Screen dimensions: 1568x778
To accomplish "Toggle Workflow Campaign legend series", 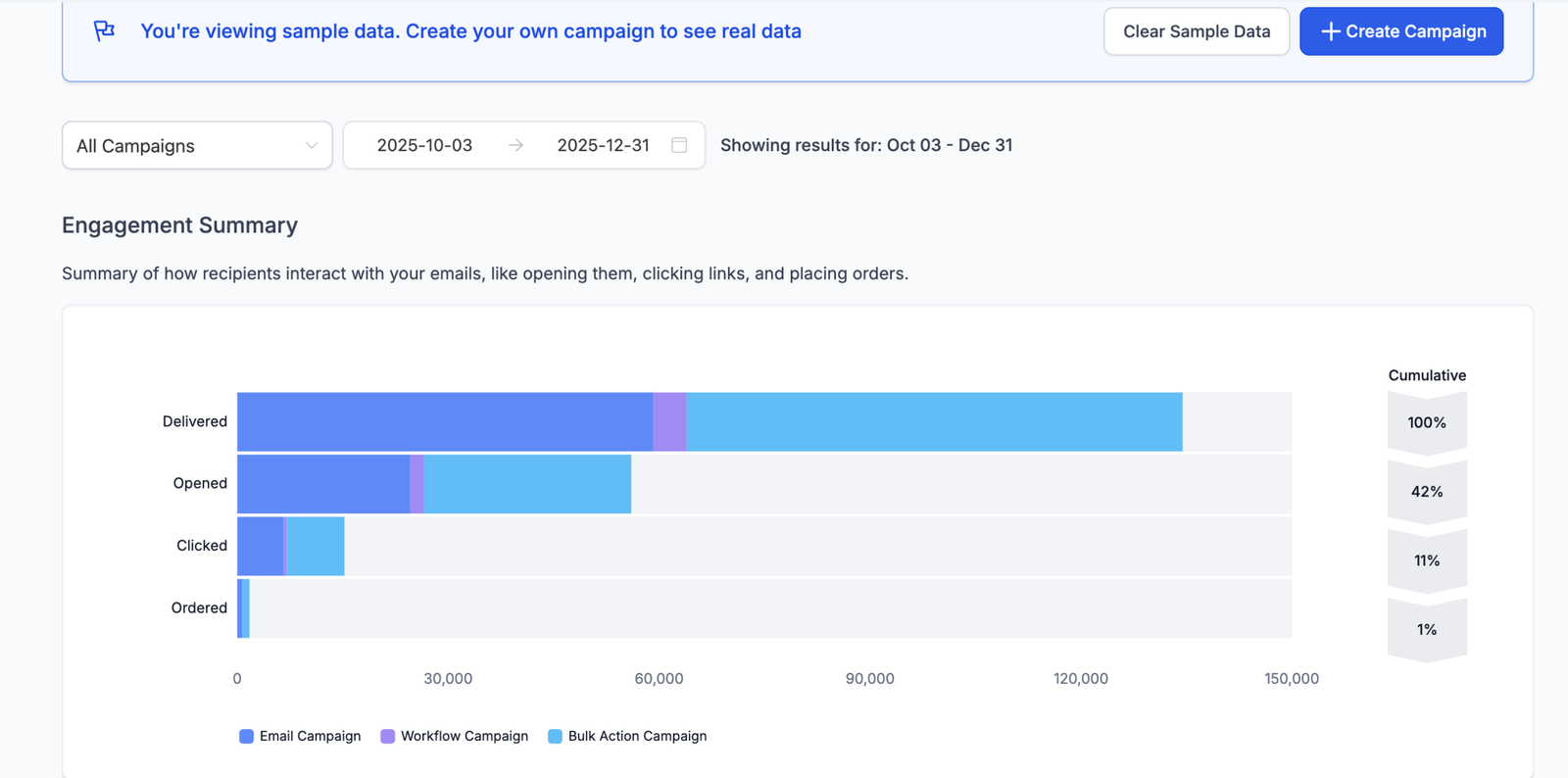I will [464, 736].
